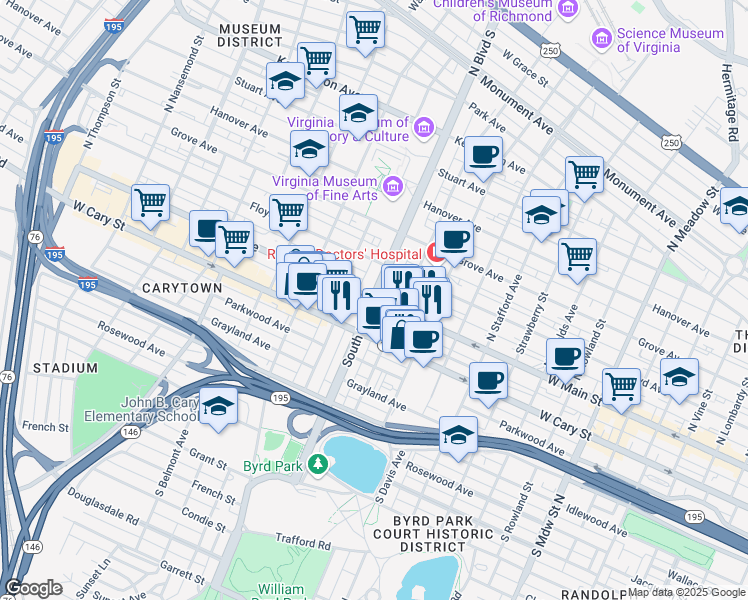748x600 pixels.
Task: Click the shopping cart marker above the left W Cary St label
Action: pos(150,204)
